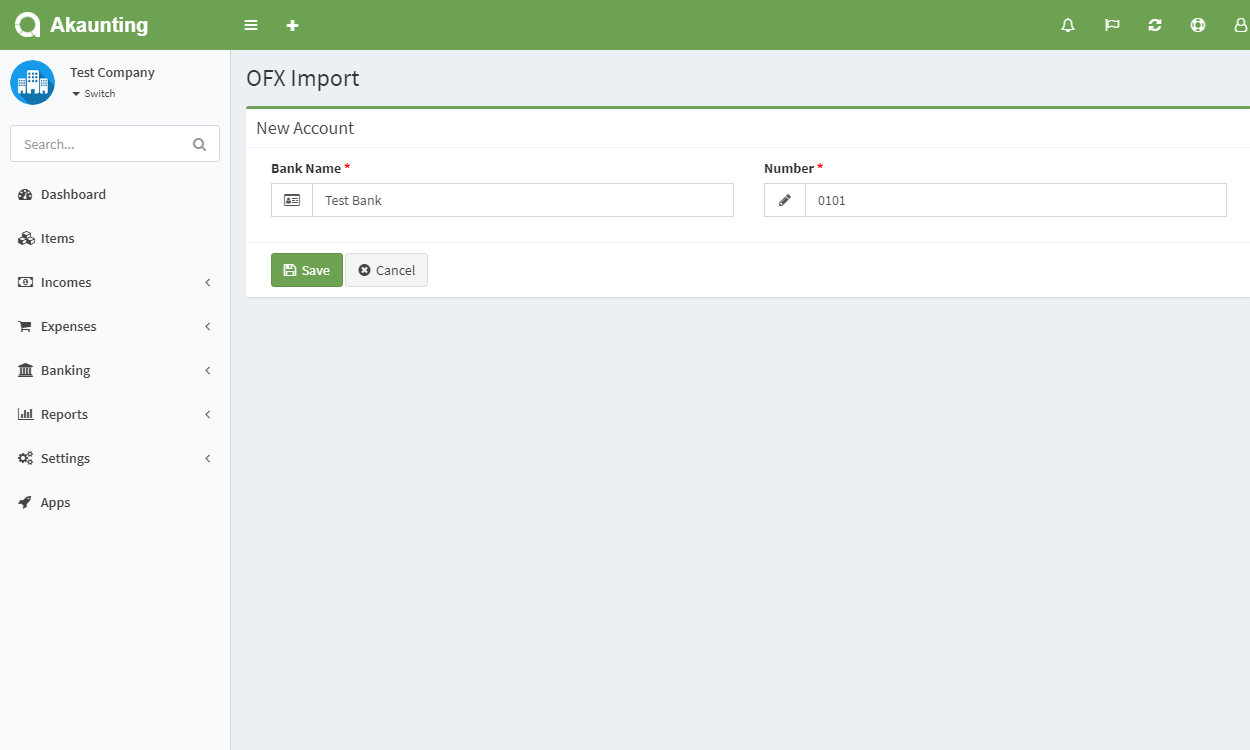1250x750 pixels.
Task: Click the search magnifier icon
Action: click(199, 144)
